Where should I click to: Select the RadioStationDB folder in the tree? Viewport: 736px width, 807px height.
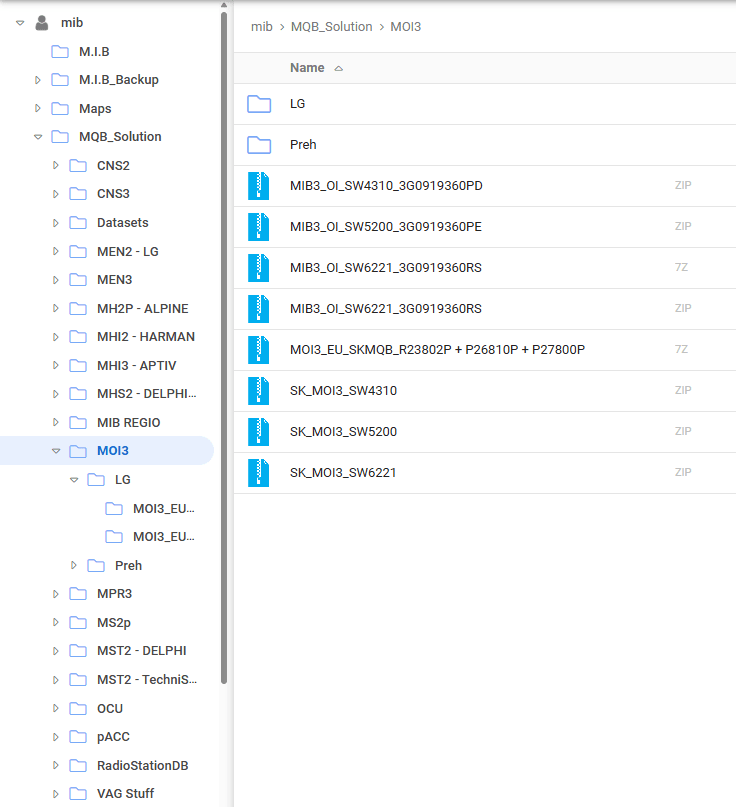[x=142, y=766]
